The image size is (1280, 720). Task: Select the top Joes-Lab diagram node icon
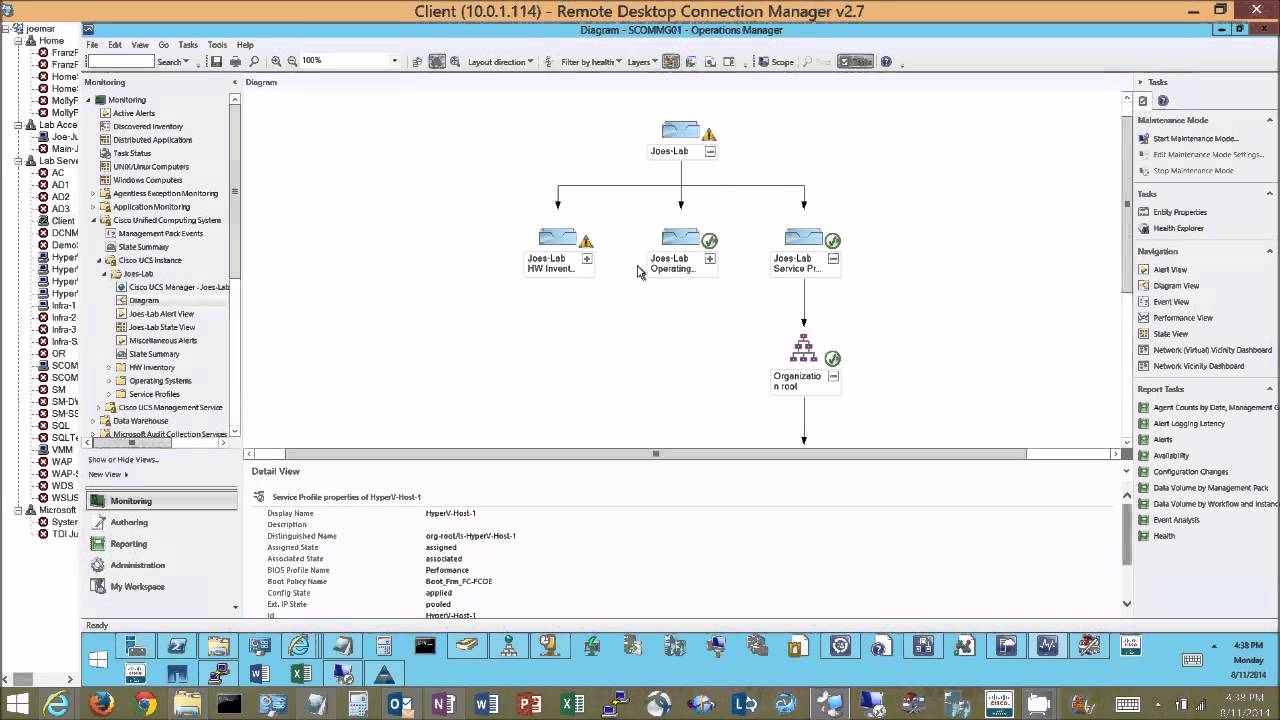tap(680, 130)
